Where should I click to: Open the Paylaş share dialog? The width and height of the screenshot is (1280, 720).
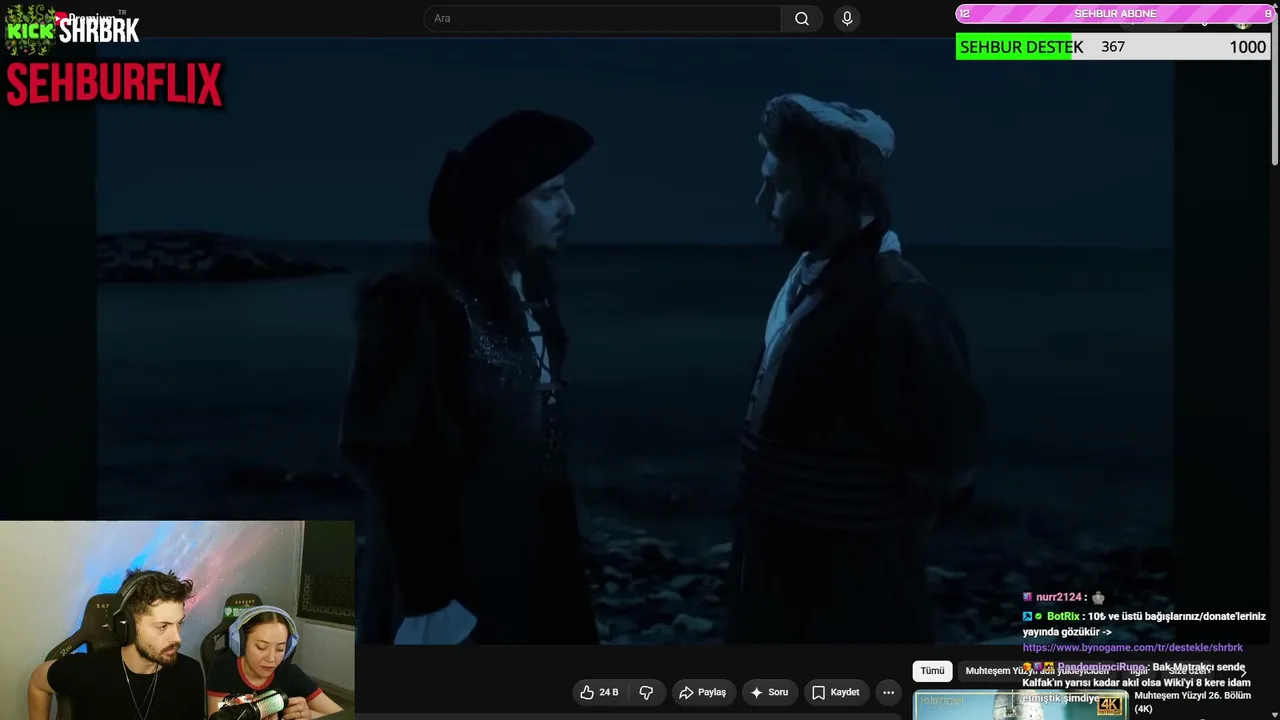[702, 692]
